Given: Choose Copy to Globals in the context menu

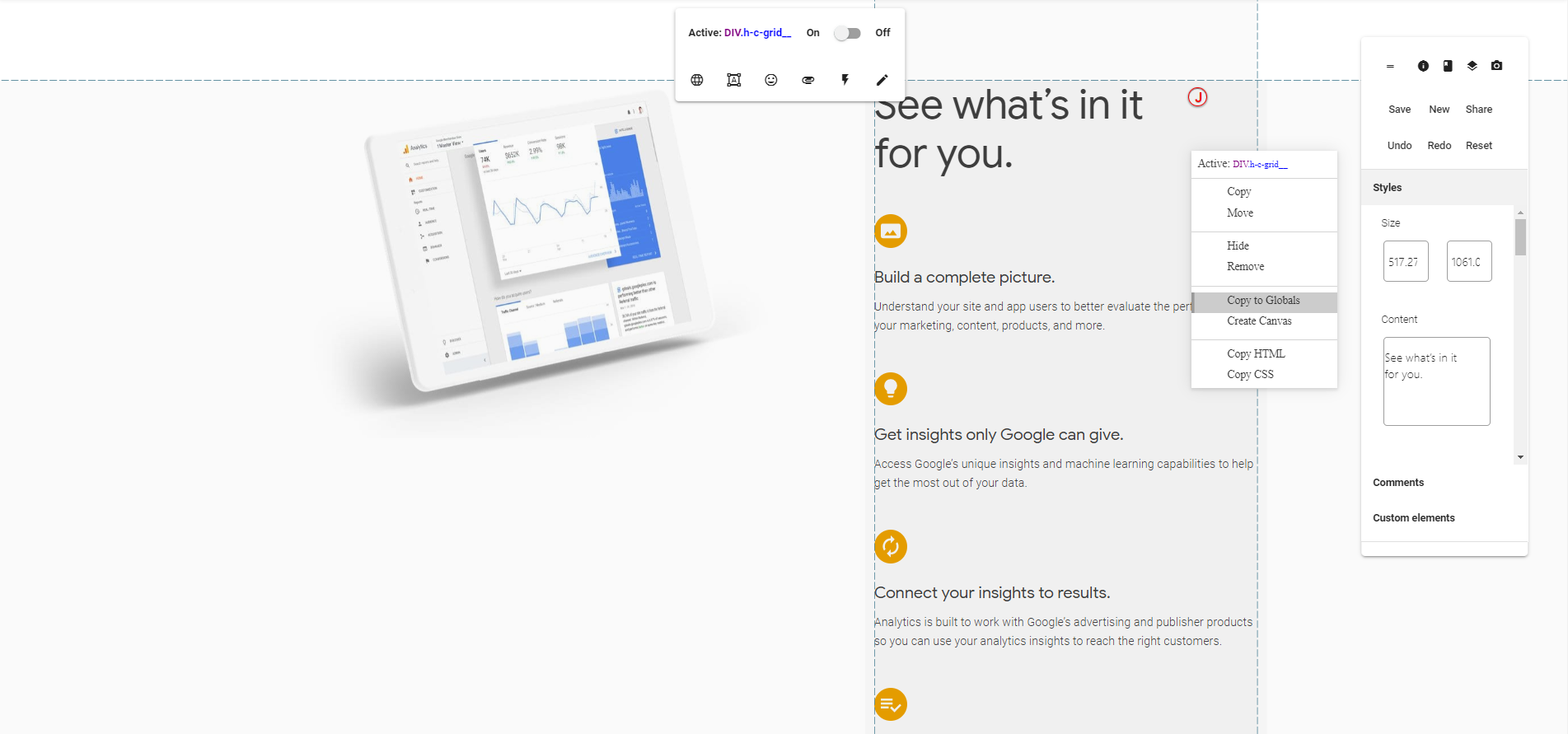Looking at the screenshot, I should point(1264,301).
